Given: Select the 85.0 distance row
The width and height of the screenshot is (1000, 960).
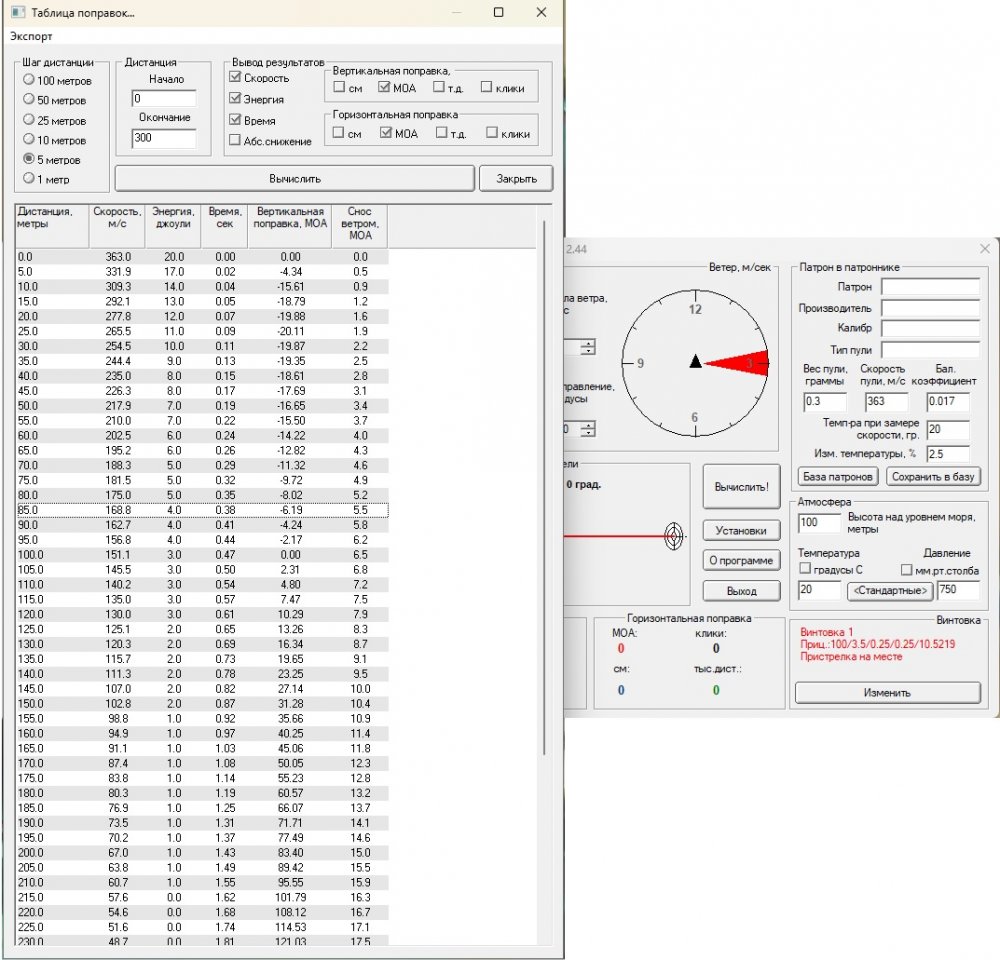Looking at the screenshot, I should 202,510.
